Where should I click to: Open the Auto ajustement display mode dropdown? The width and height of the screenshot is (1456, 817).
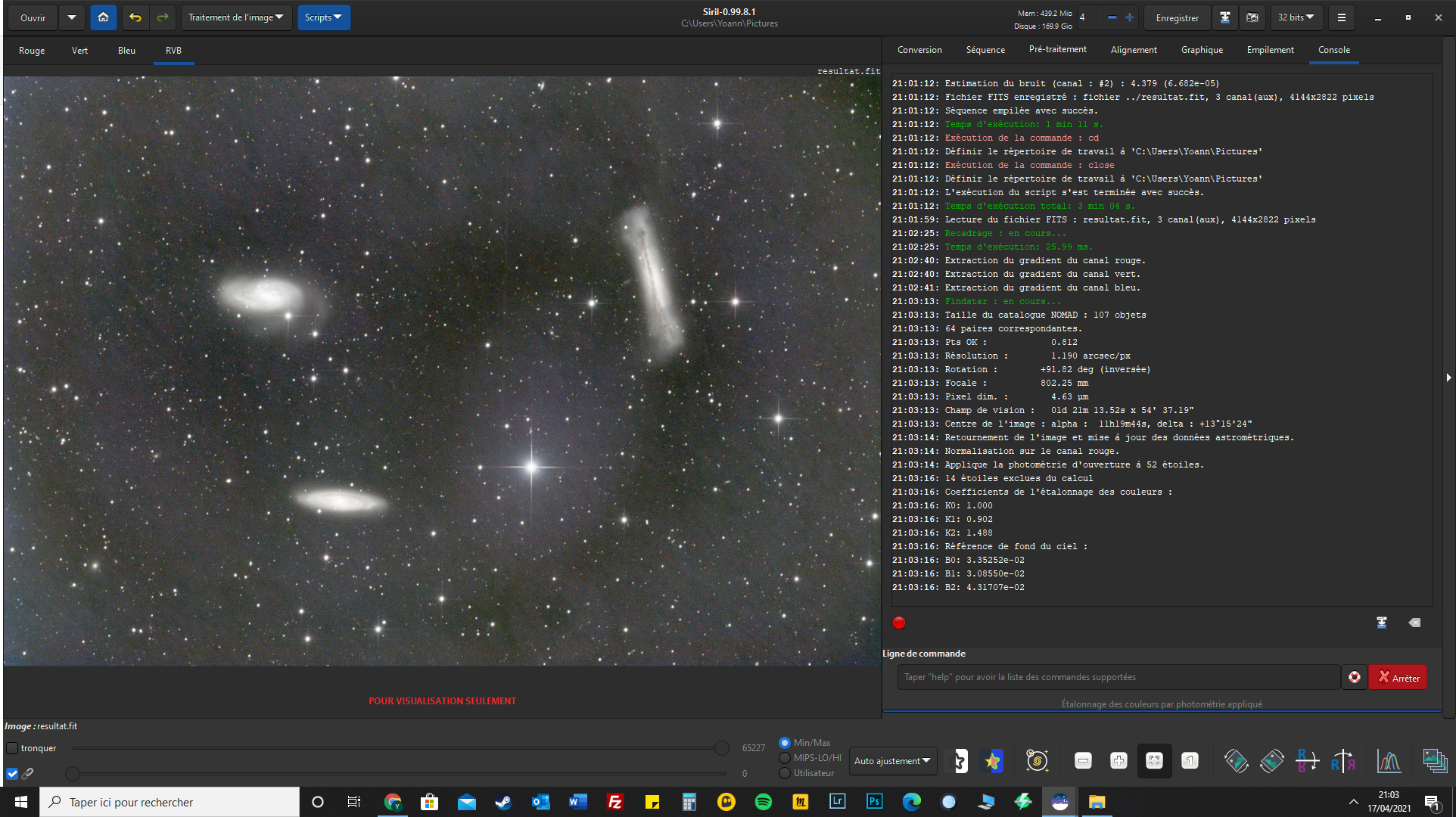pos(892,761)
